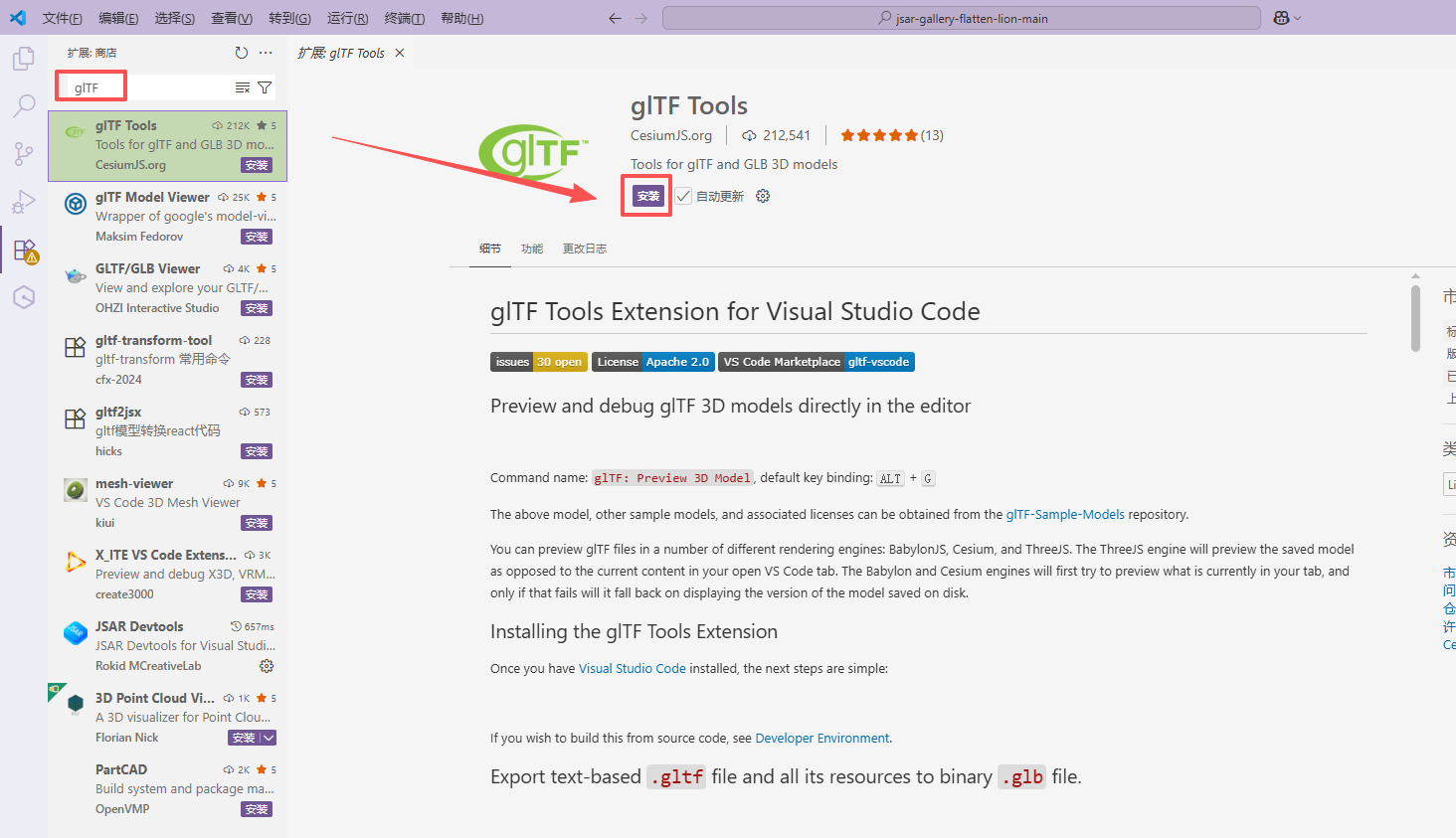Open the View menu

pos(232,18)
